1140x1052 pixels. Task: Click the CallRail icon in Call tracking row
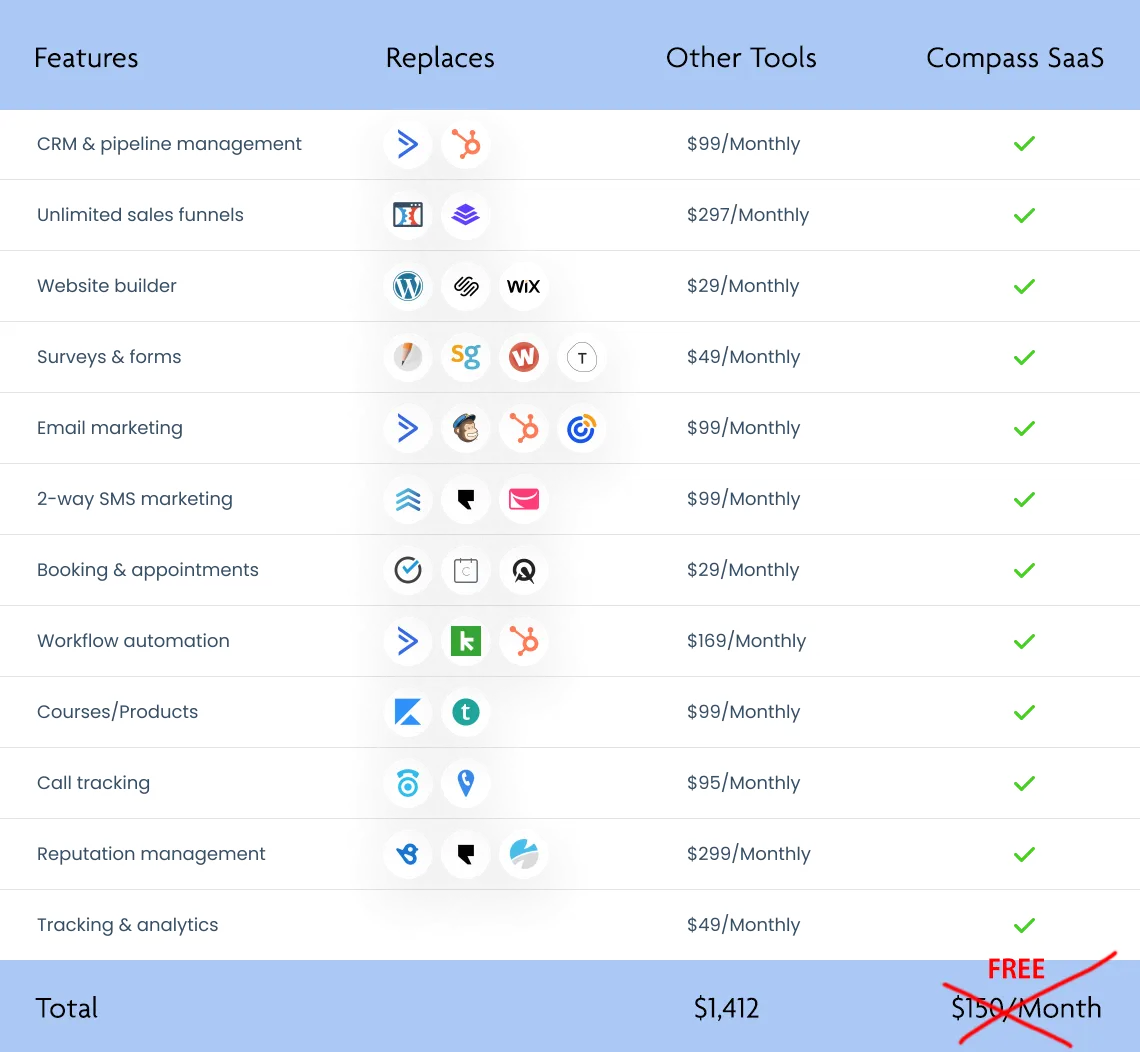point(408,783)
